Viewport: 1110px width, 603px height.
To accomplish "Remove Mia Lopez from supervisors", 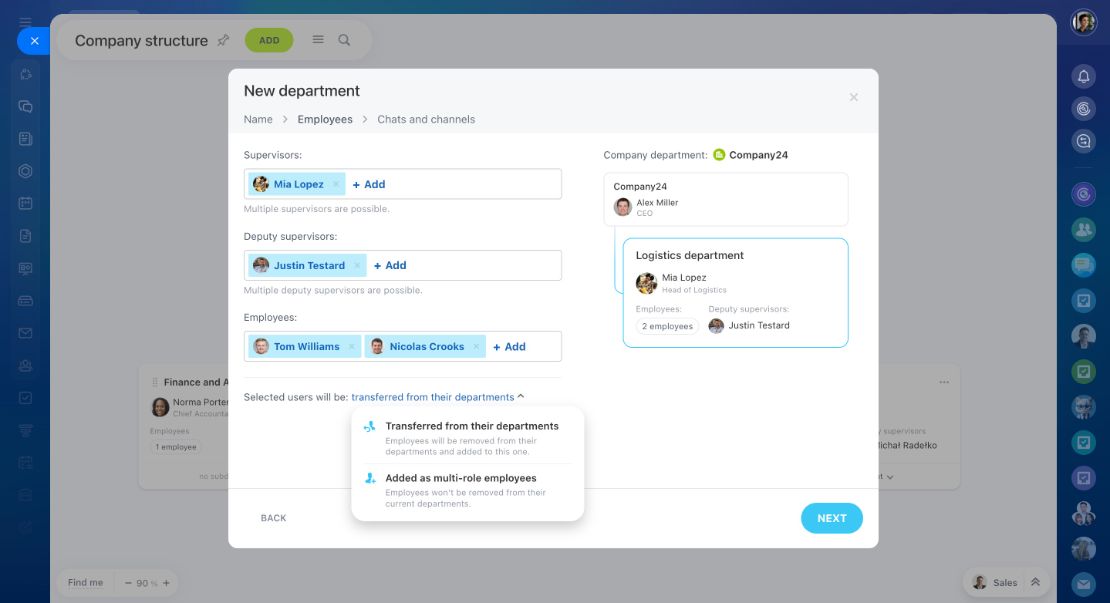I will 336,184.
